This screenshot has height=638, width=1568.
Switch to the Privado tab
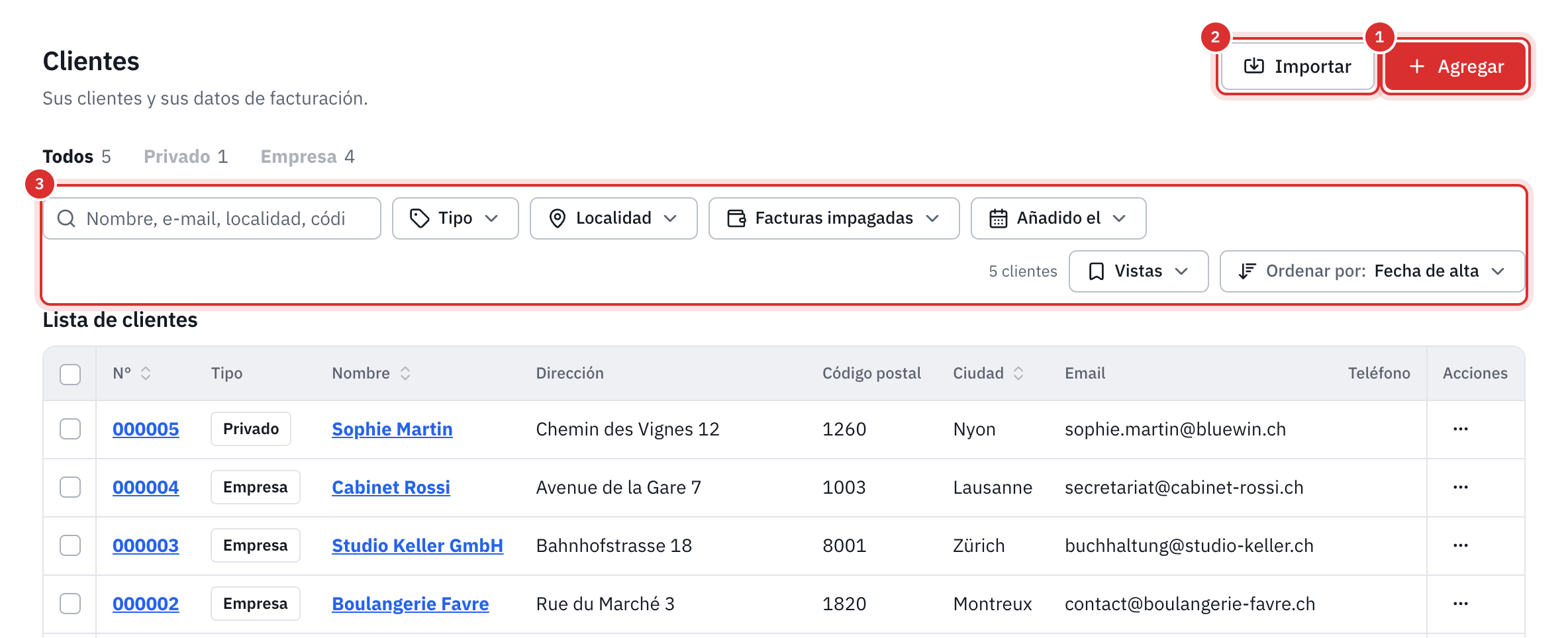click(185, 156)
